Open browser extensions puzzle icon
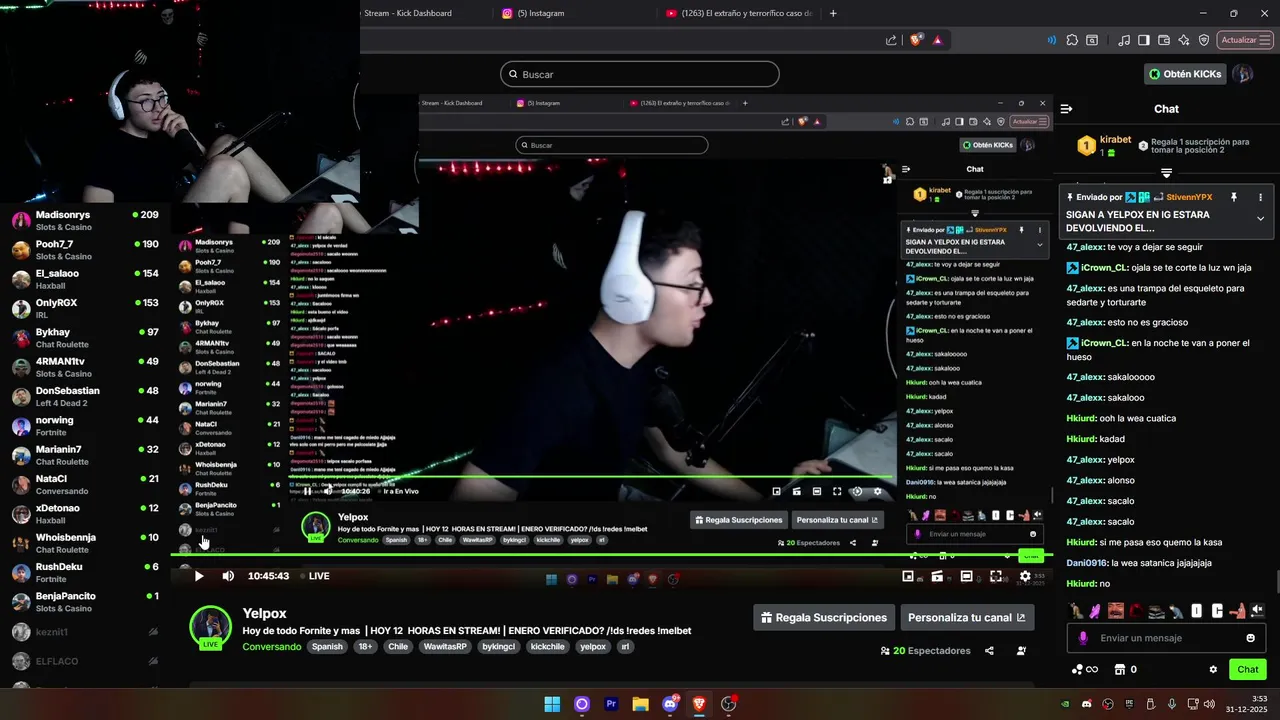Image resolution: width=1280 pixels, height=720 pixels. tap(1072, 40)
